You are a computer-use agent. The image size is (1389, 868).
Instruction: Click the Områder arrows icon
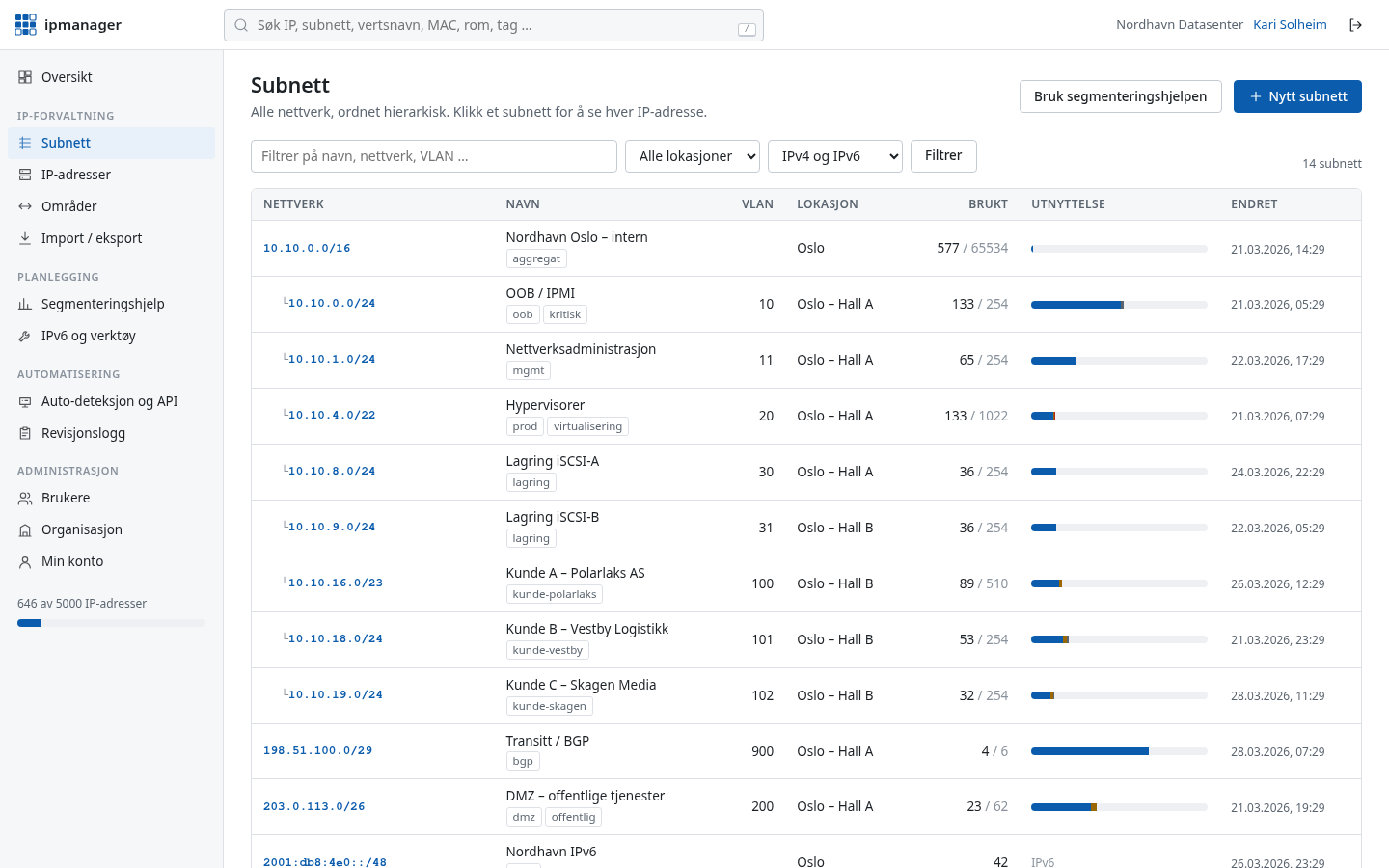tap(25, 206)
